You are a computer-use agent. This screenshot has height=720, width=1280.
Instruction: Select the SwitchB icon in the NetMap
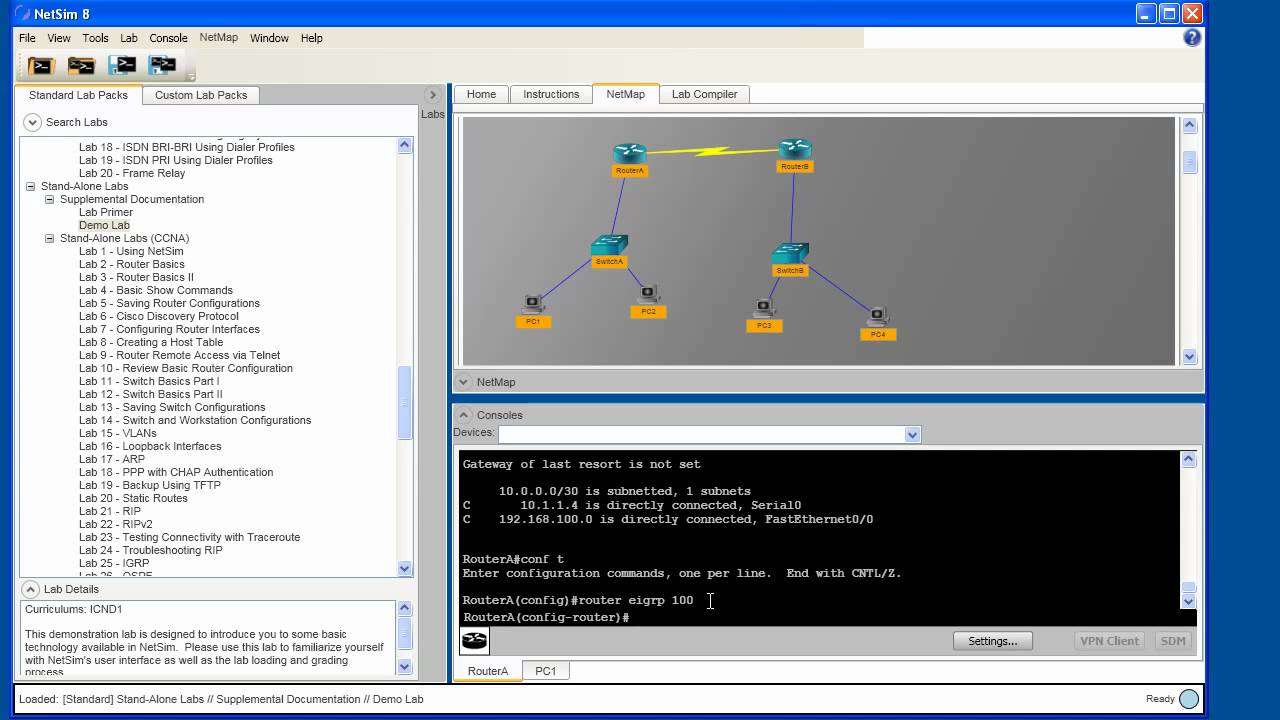tap(790, 253)
